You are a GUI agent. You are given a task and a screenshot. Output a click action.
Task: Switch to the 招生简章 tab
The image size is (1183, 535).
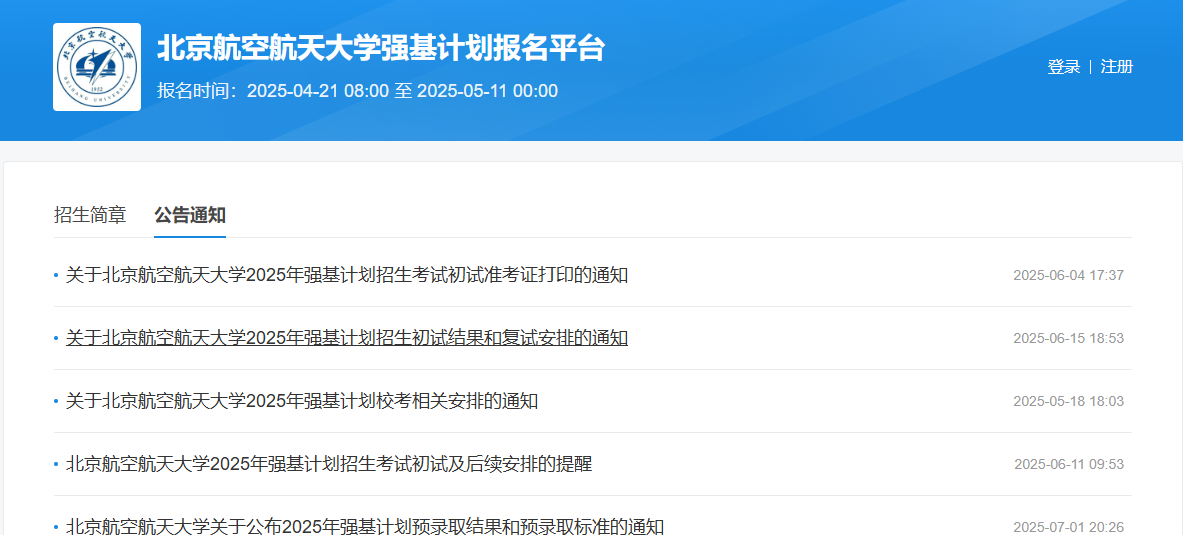(x=90, y=215)
